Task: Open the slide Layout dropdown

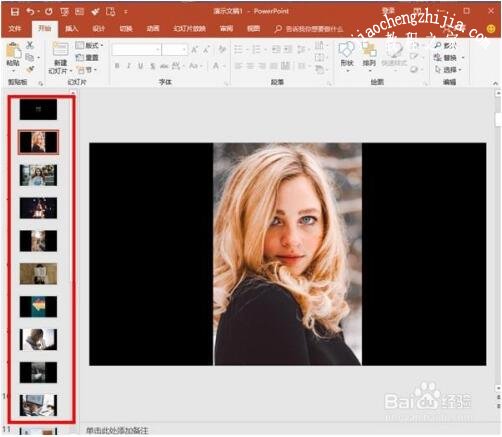Action: [x=89, y=45]
